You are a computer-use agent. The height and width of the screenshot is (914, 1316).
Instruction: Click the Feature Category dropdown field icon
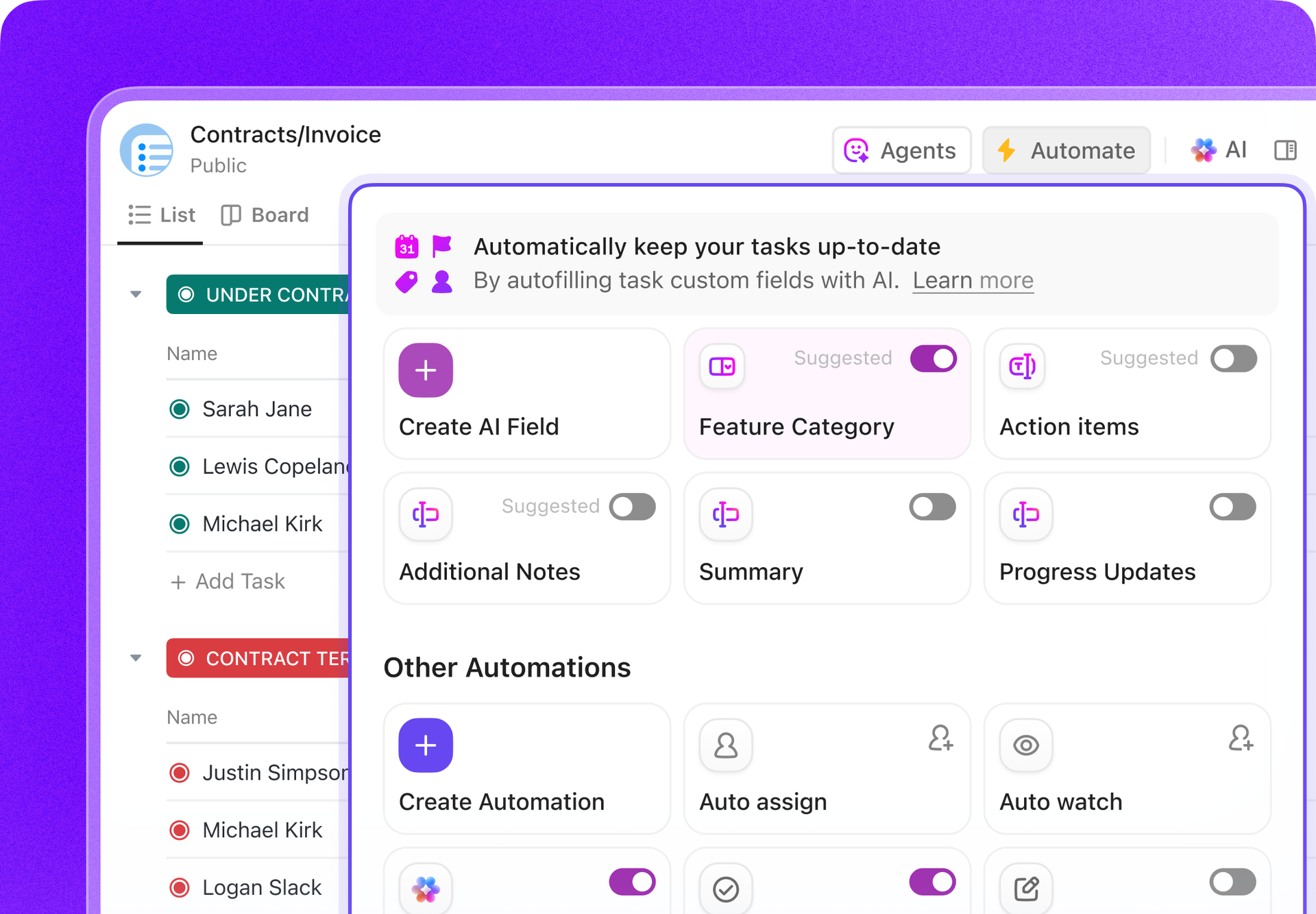click(x=722, y=367)
